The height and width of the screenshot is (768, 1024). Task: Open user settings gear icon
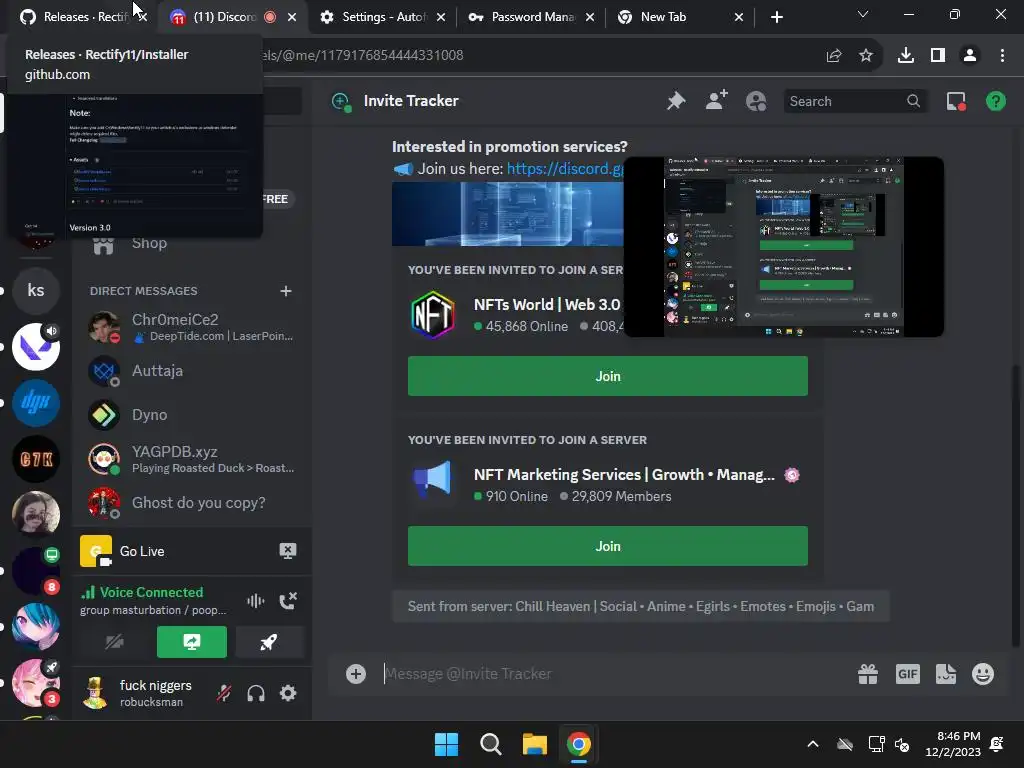[x=288, y=693]
